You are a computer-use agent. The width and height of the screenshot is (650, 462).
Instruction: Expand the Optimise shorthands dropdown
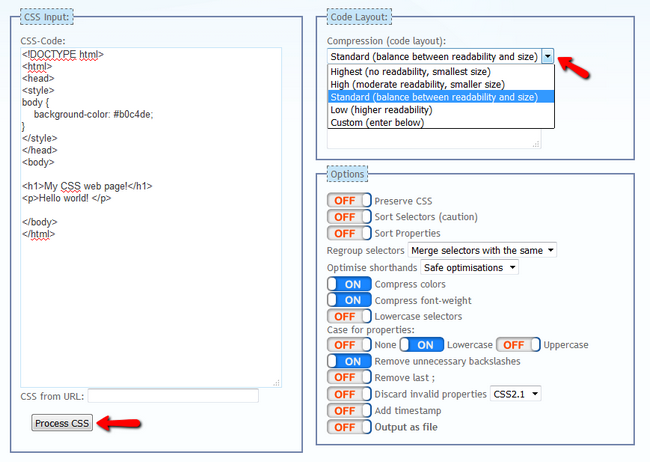tap(470, 267)
